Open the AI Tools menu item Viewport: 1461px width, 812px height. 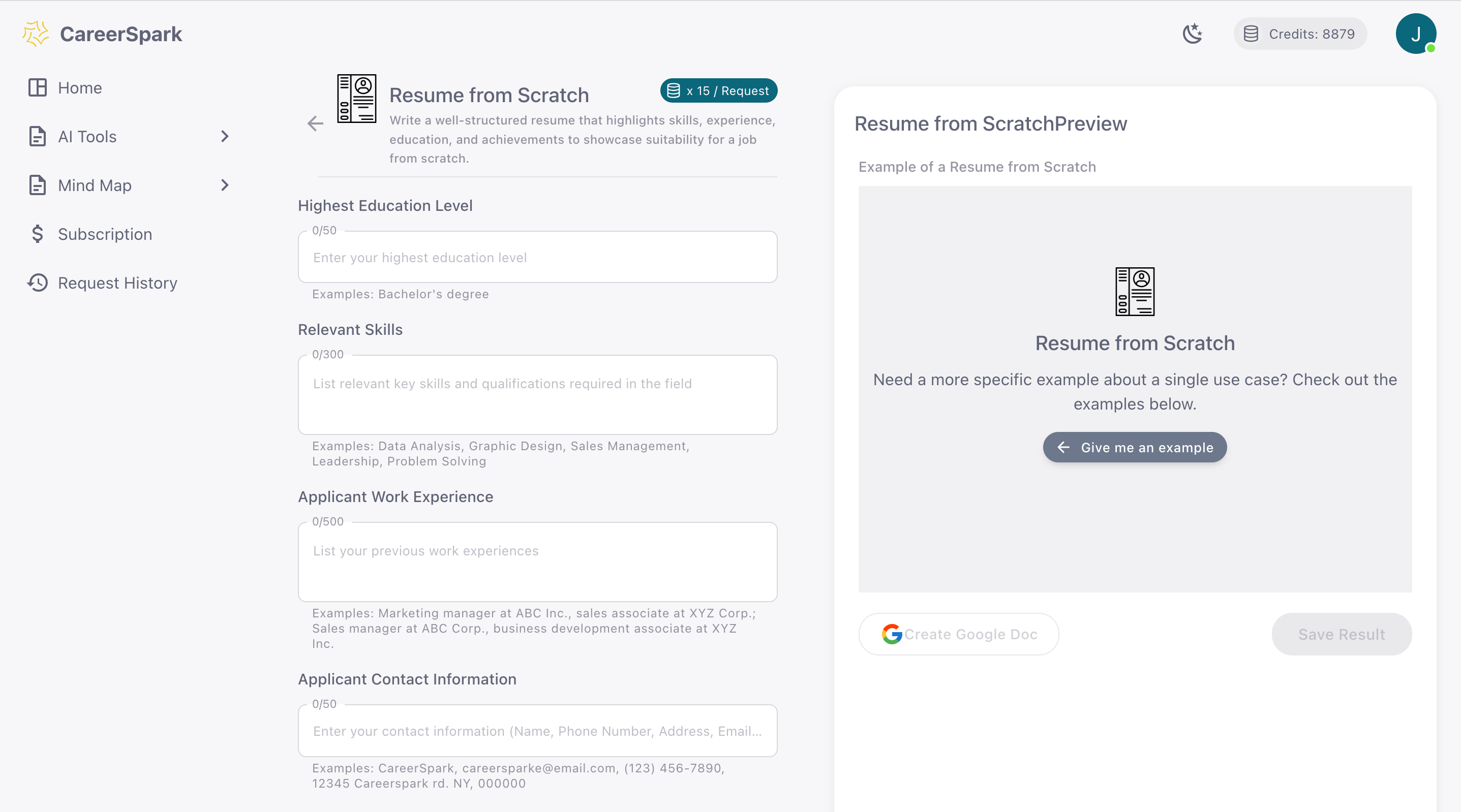(x=87, y=137)
